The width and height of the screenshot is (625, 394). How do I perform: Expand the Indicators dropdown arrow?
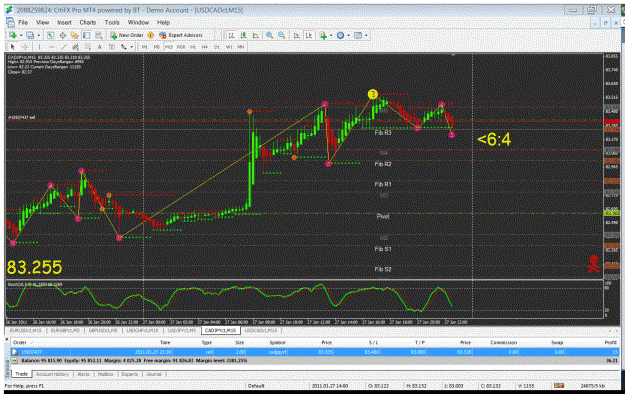[331, 35]
